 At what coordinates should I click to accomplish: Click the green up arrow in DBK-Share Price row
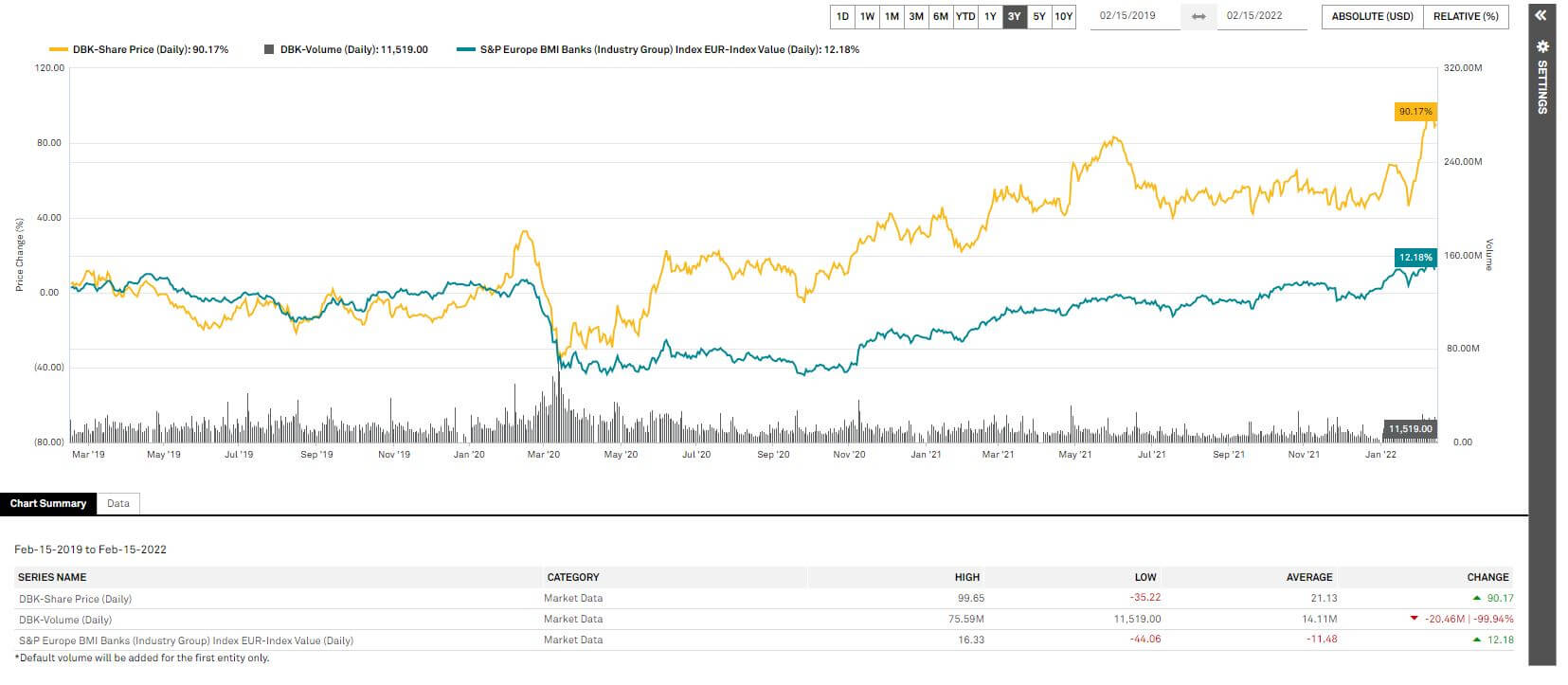1476,598
